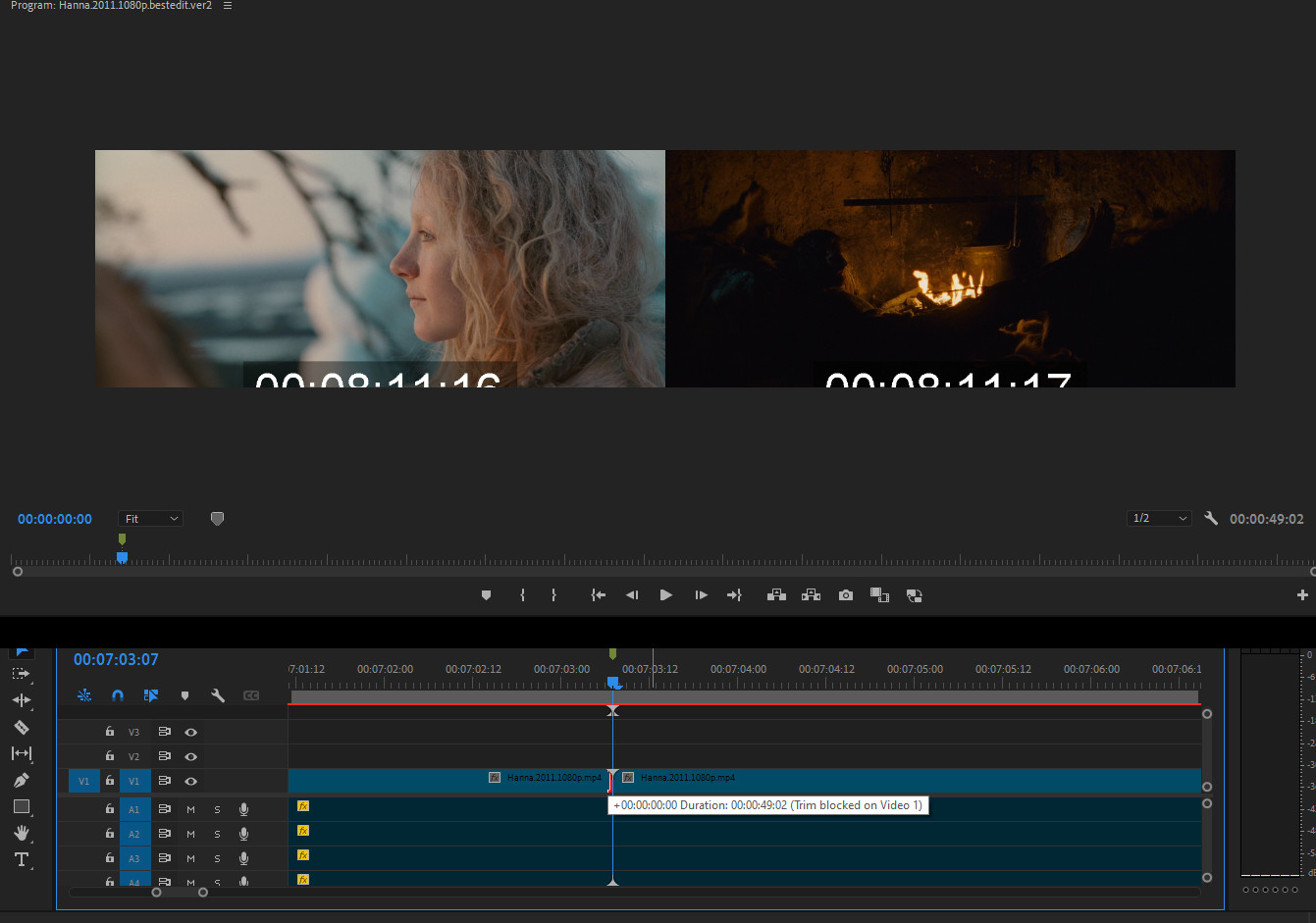This screenshot has width=1316, height=923.
Task: Open the Fit zoom level dropdown
Action: [150, 519]
